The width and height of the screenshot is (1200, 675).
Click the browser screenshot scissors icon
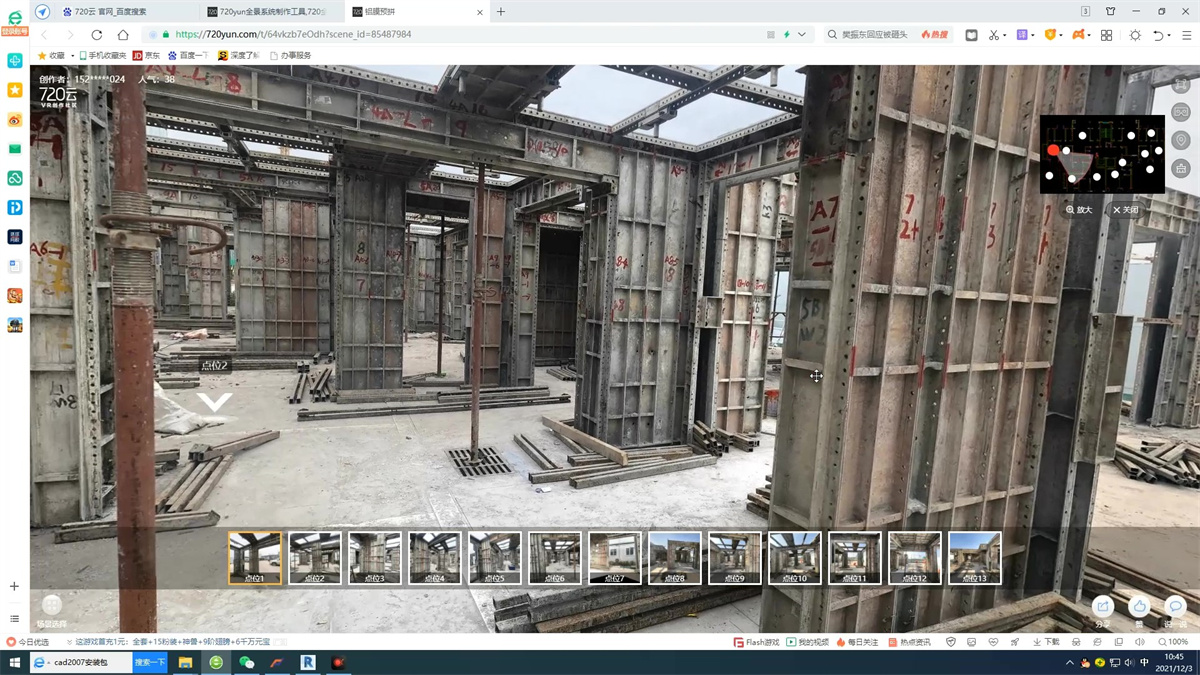(994, 35)
